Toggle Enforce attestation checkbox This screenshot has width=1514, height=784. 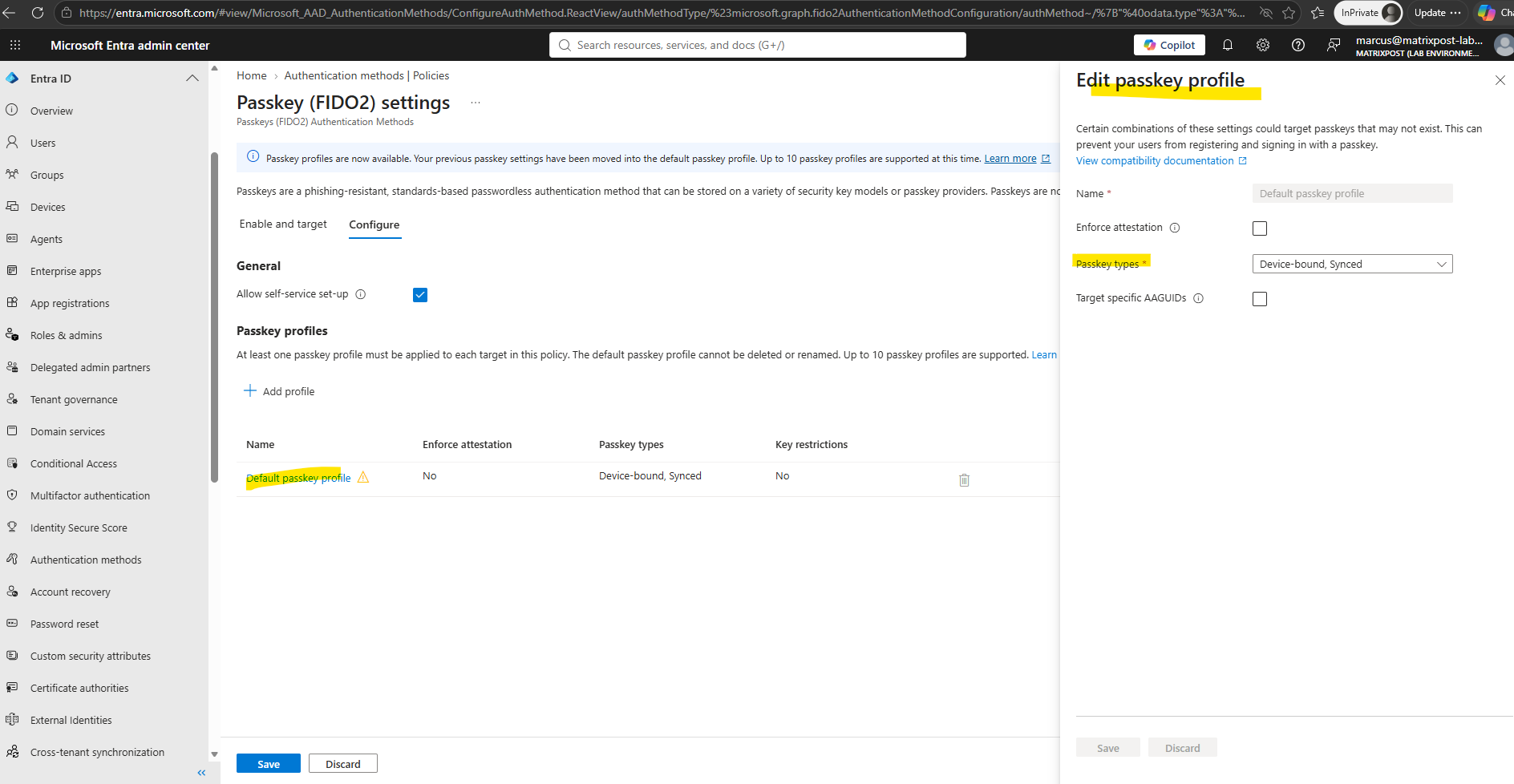point(1260,228)
